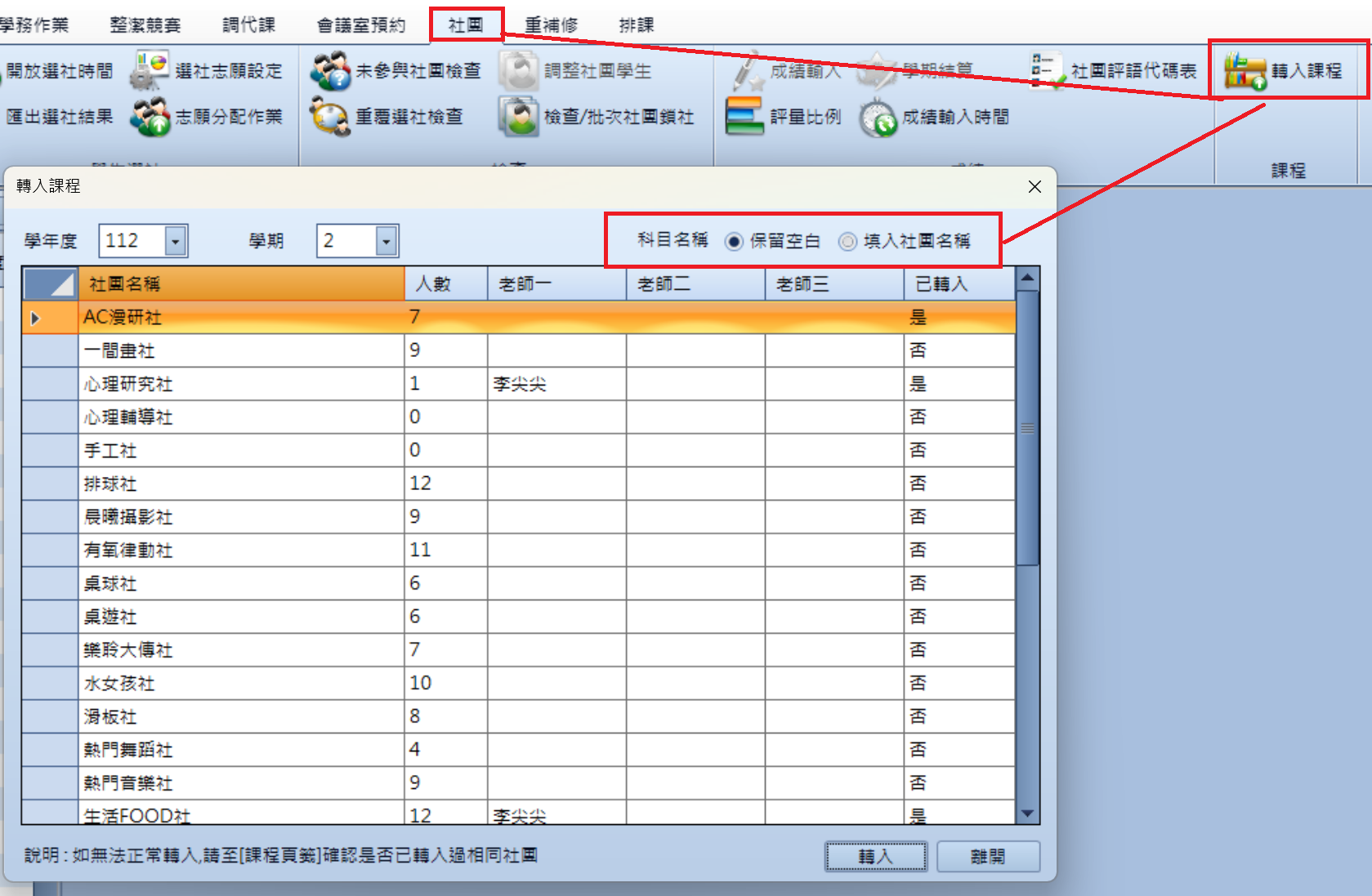The image size is (1372, 896).
Task: Click 轉入課程 ribbon icon
Action: tap(1245, 71)
